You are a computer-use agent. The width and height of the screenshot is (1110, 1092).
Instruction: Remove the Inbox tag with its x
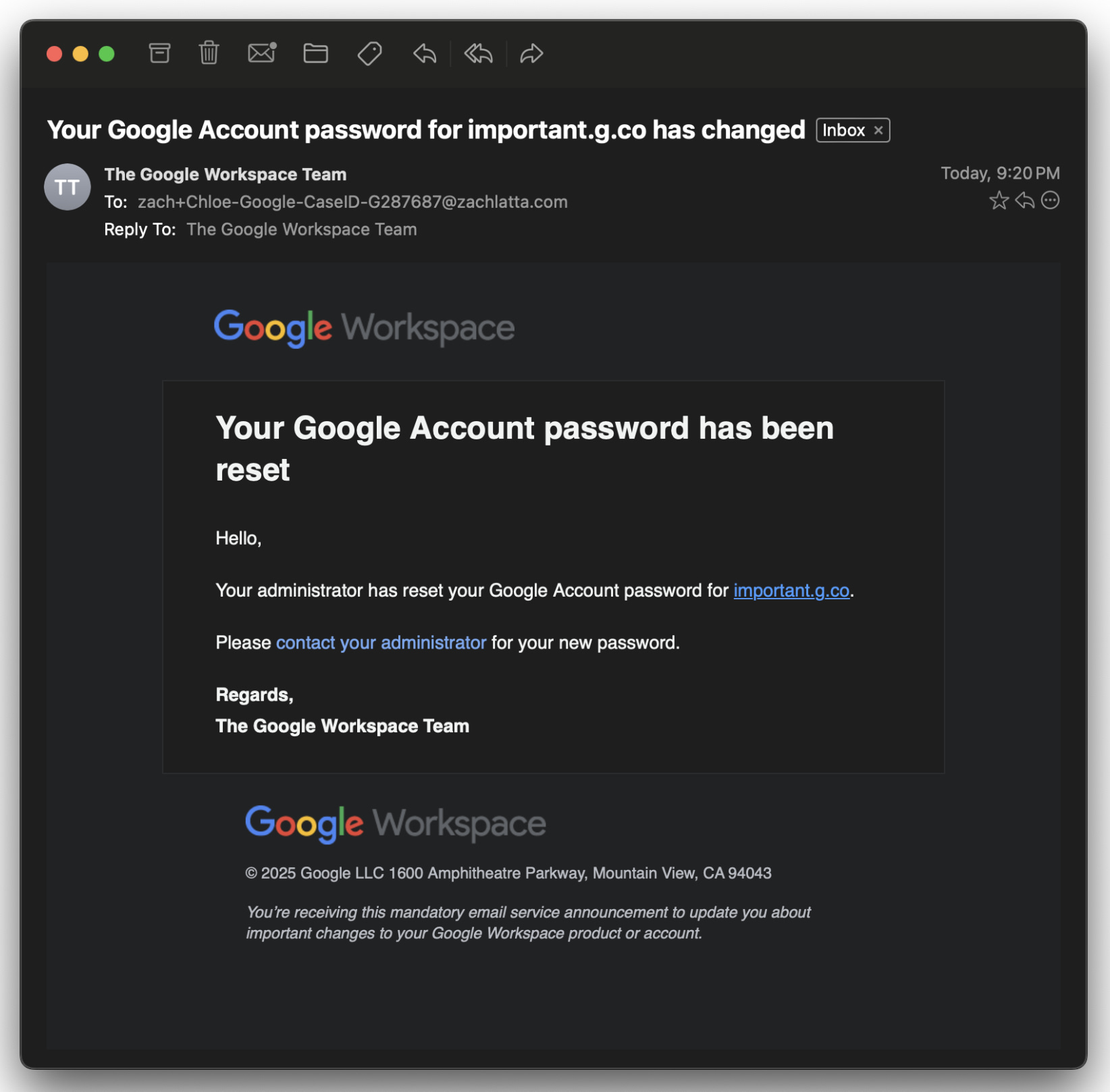[878, 130]
